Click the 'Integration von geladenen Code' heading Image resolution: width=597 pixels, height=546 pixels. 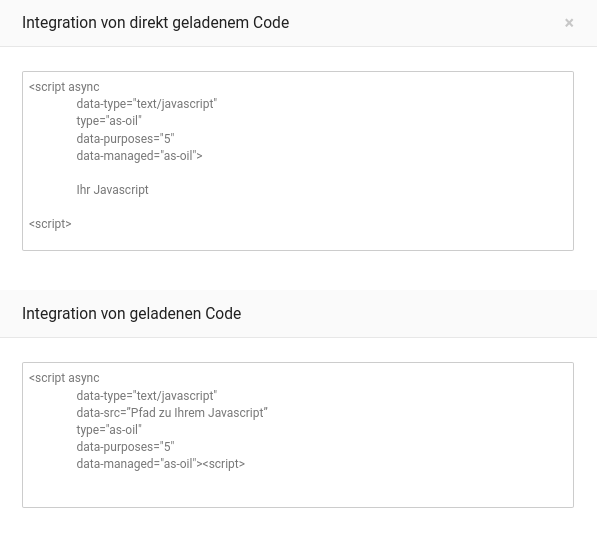point(131,314)
